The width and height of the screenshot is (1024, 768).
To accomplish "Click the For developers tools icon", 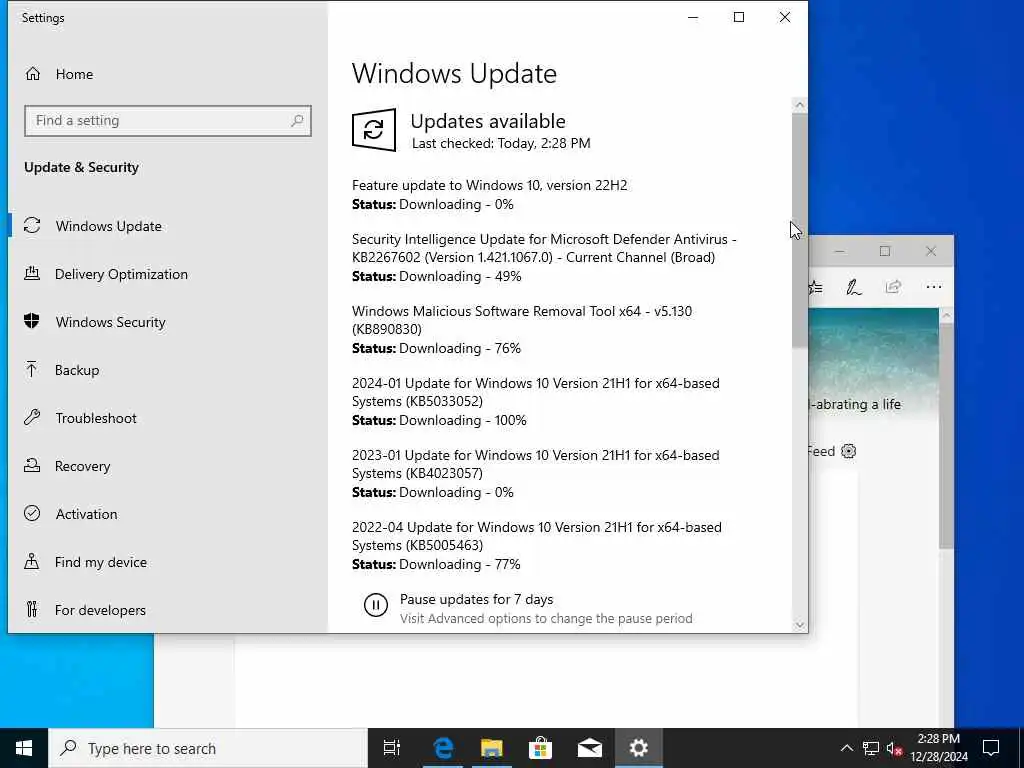I will pos(32,609).
